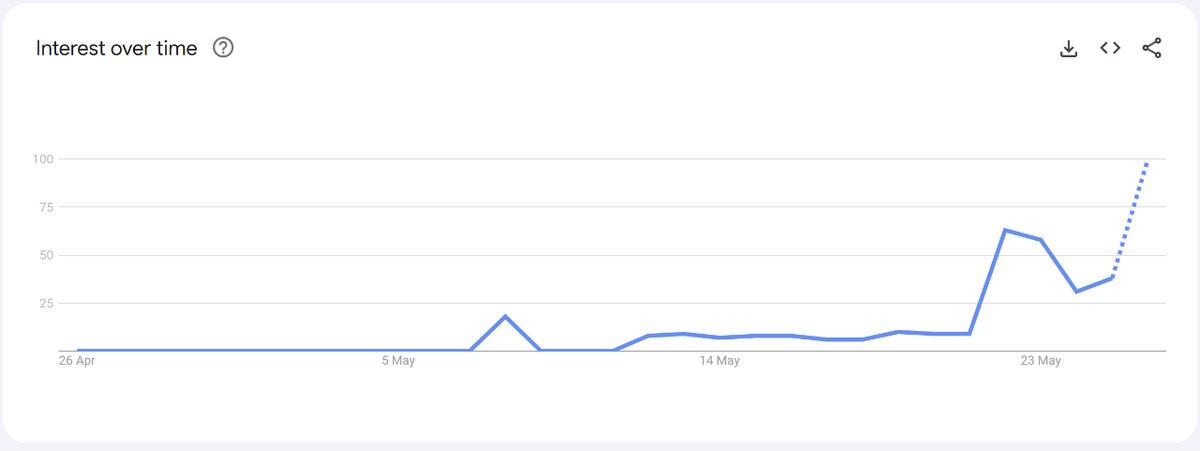
Task: Click the 75 y-axis label
Action: coord(44,207)
